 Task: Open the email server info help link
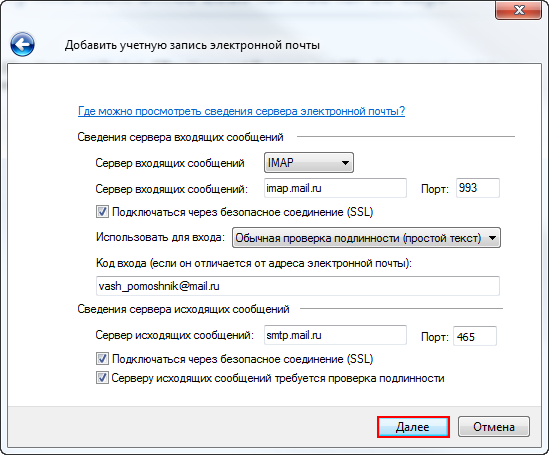(x=241, y=111)
